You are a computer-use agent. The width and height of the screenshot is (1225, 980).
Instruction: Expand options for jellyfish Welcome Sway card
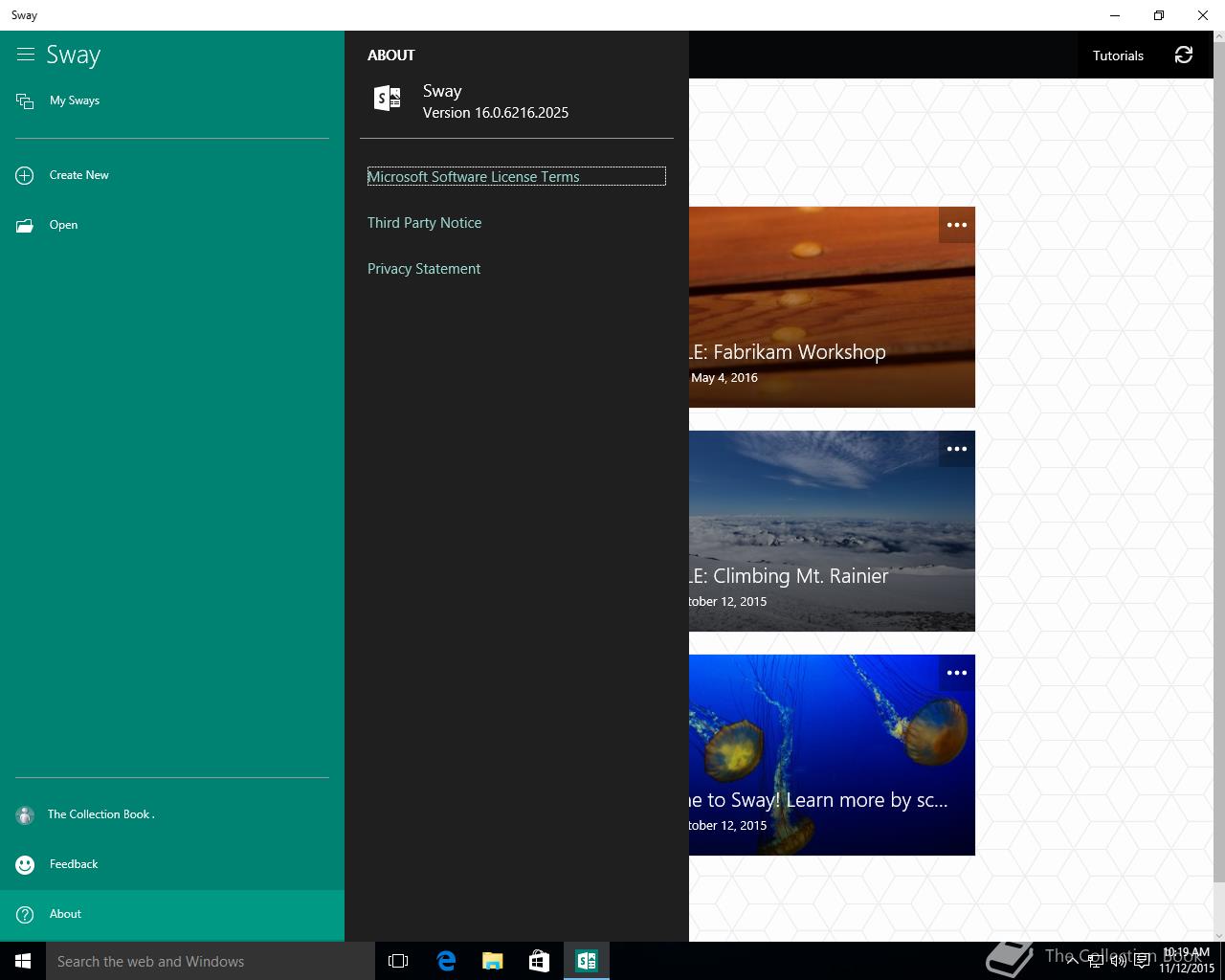pyautogui.click(x=956, y=673)
